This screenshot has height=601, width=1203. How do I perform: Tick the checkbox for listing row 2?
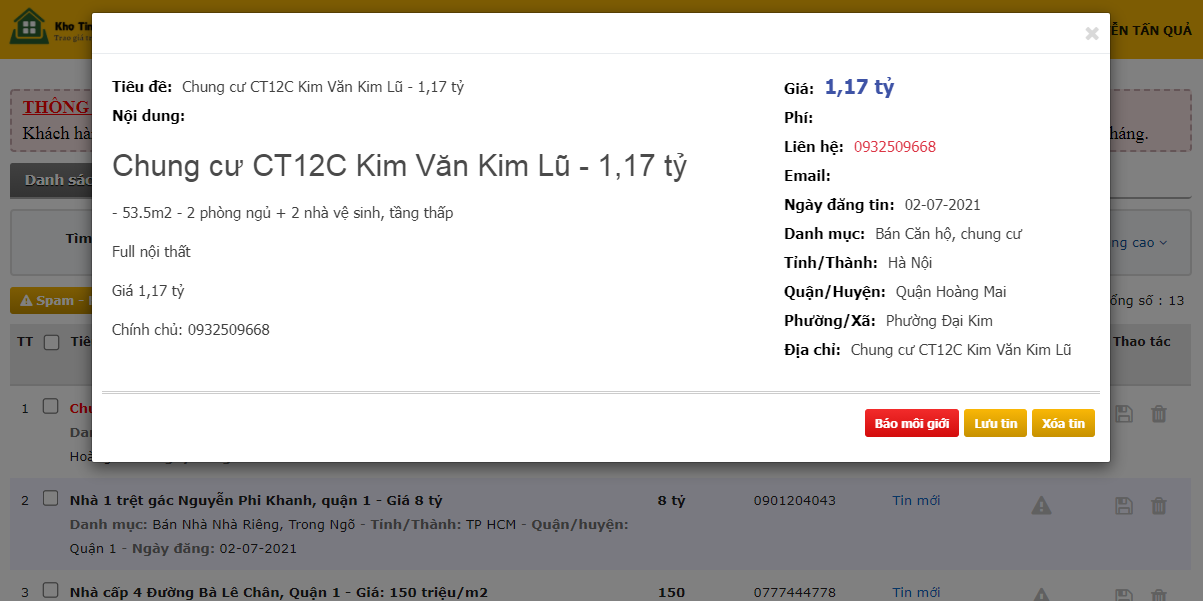pyautogui.click(x=51, y=499)
